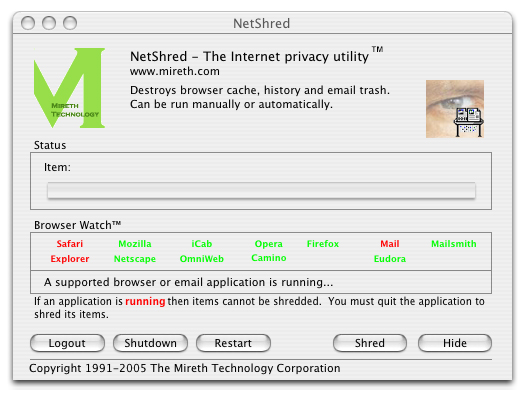Click the NetShred title bar text
The image size is (526, 394).
261,23
